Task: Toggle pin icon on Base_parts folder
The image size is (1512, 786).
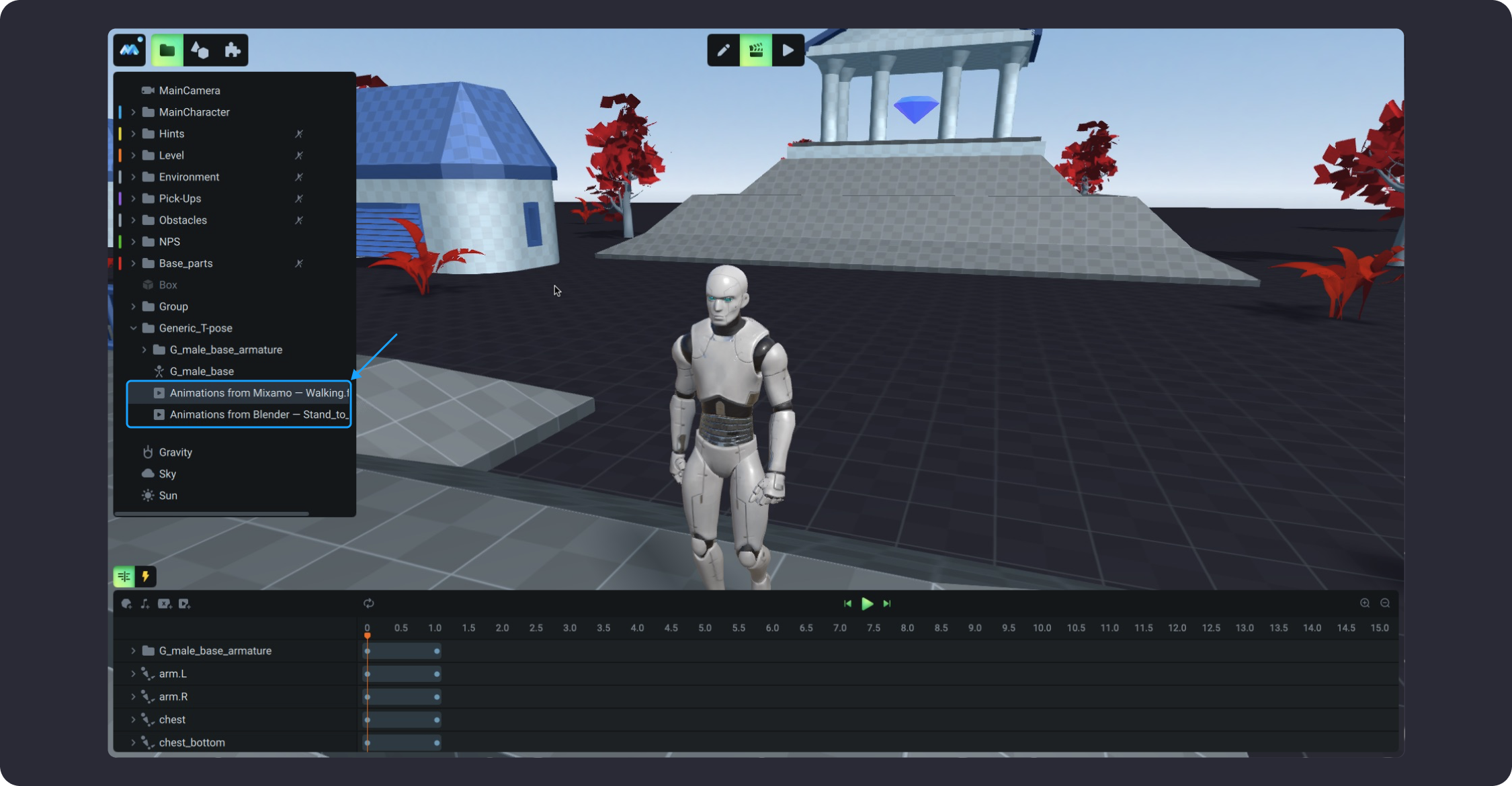Action: click(x=299, y=263)
